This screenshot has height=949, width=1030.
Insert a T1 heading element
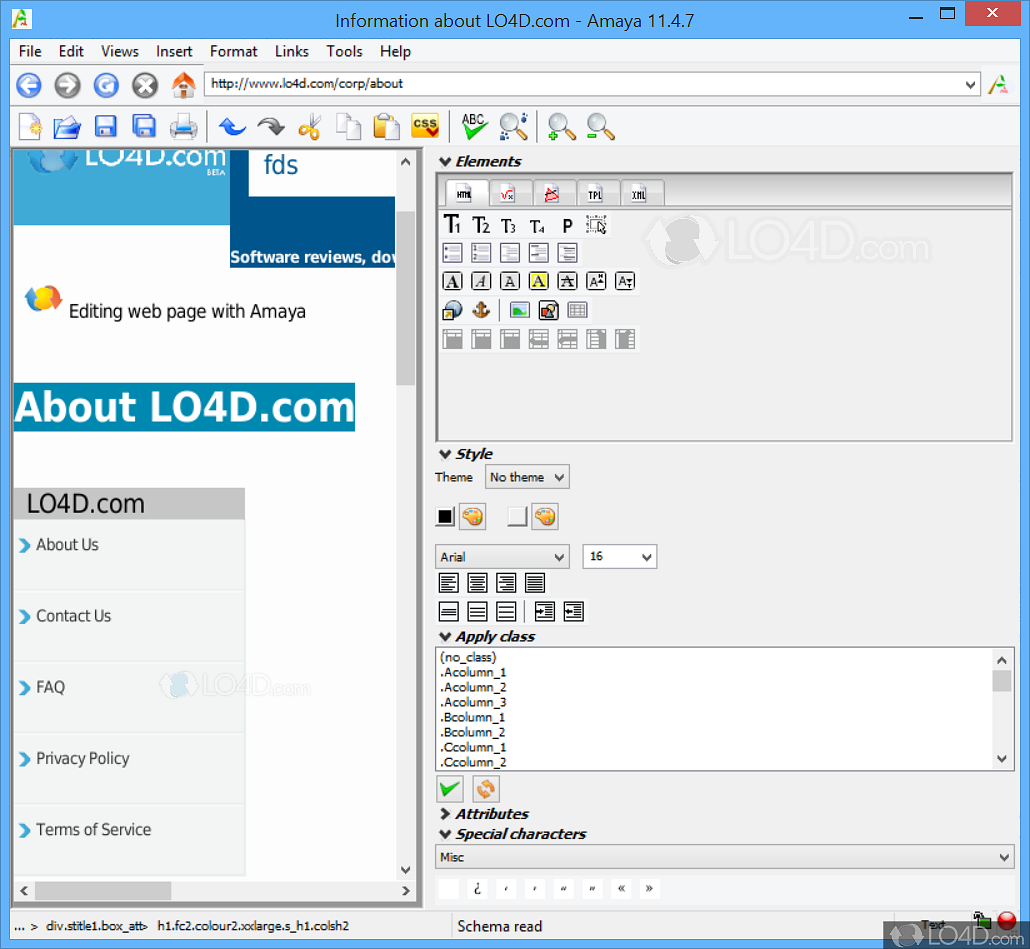pos(452,225)
